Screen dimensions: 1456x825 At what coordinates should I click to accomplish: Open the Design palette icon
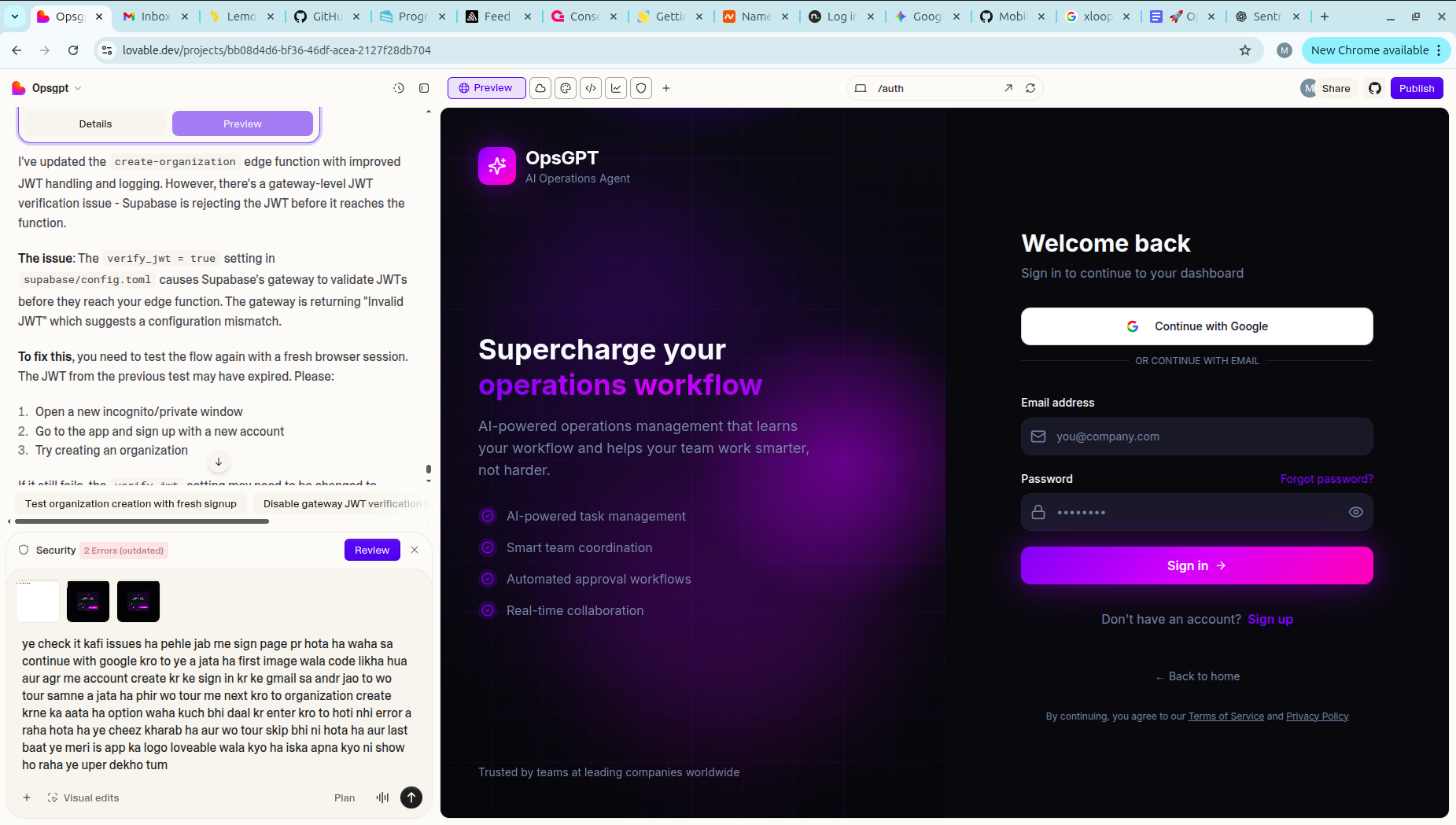point(566,88)
